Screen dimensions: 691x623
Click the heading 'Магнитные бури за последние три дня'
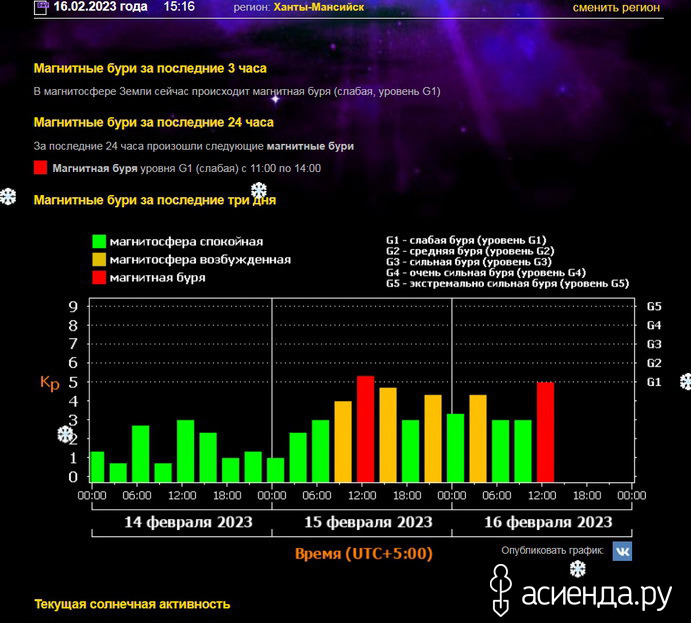155,200
